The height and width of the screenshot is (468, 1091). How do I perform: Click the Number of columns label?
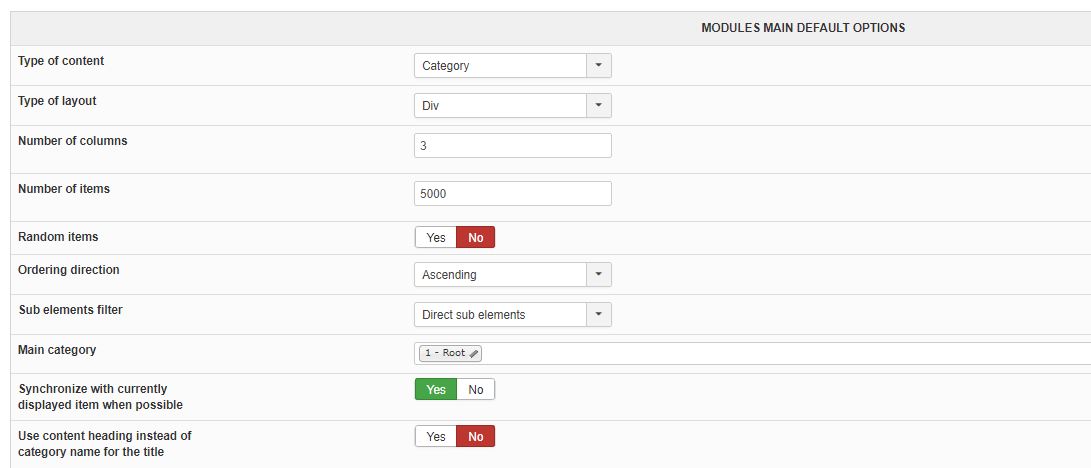pos(73,141)
